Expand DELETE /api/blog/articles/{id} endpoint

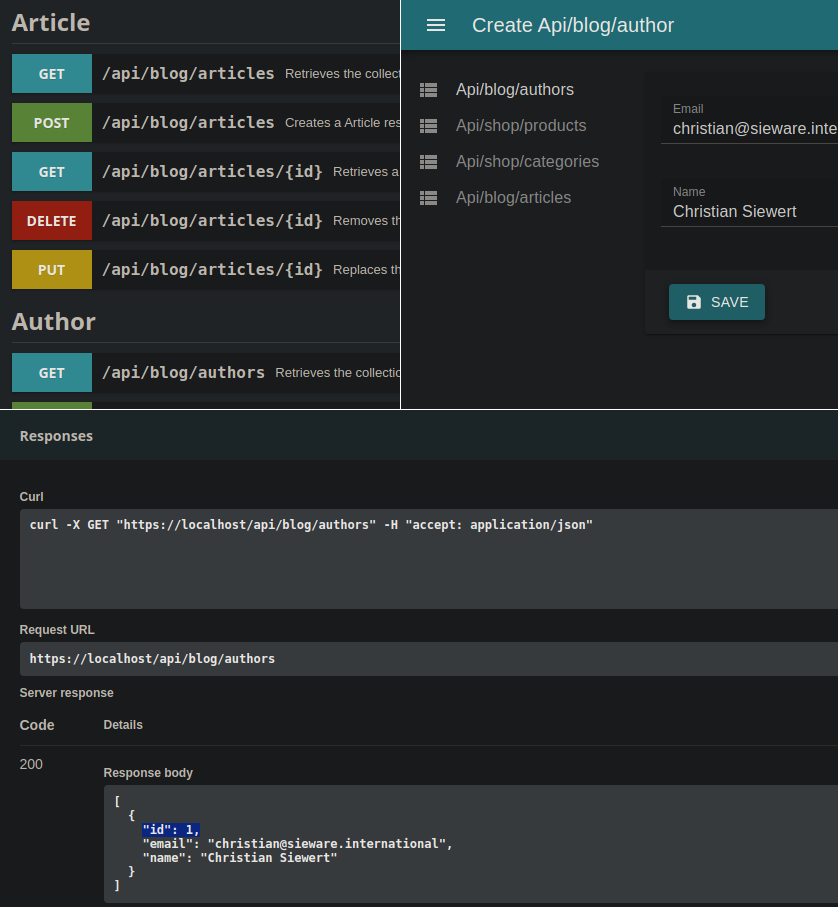pyautogui.click(x=206, y=220)
